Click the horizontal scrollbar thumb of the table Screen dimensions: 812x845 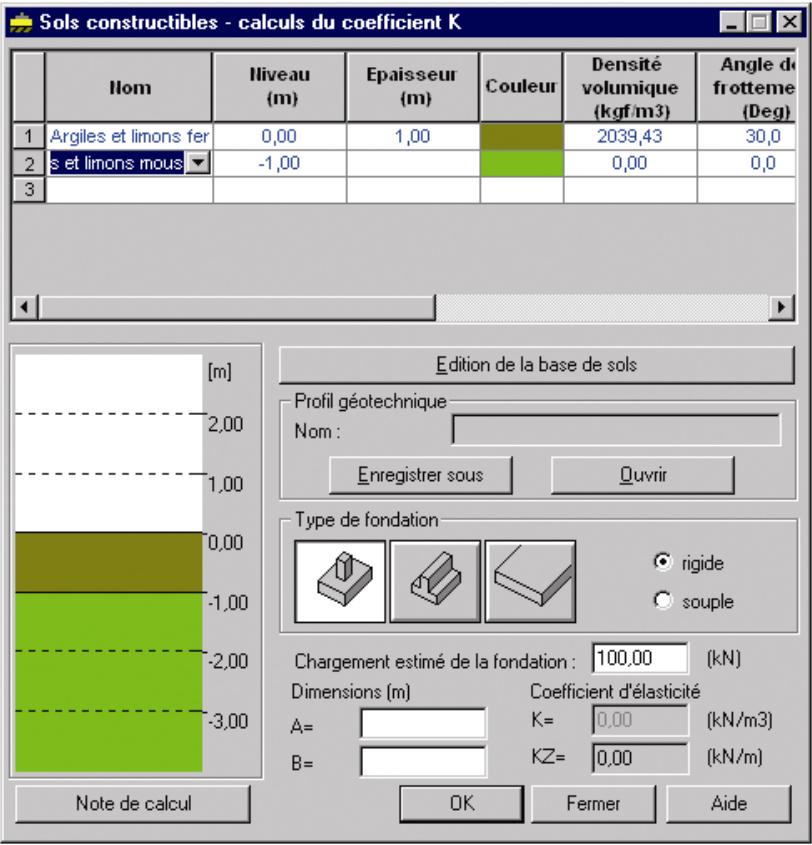coord(237,307)
